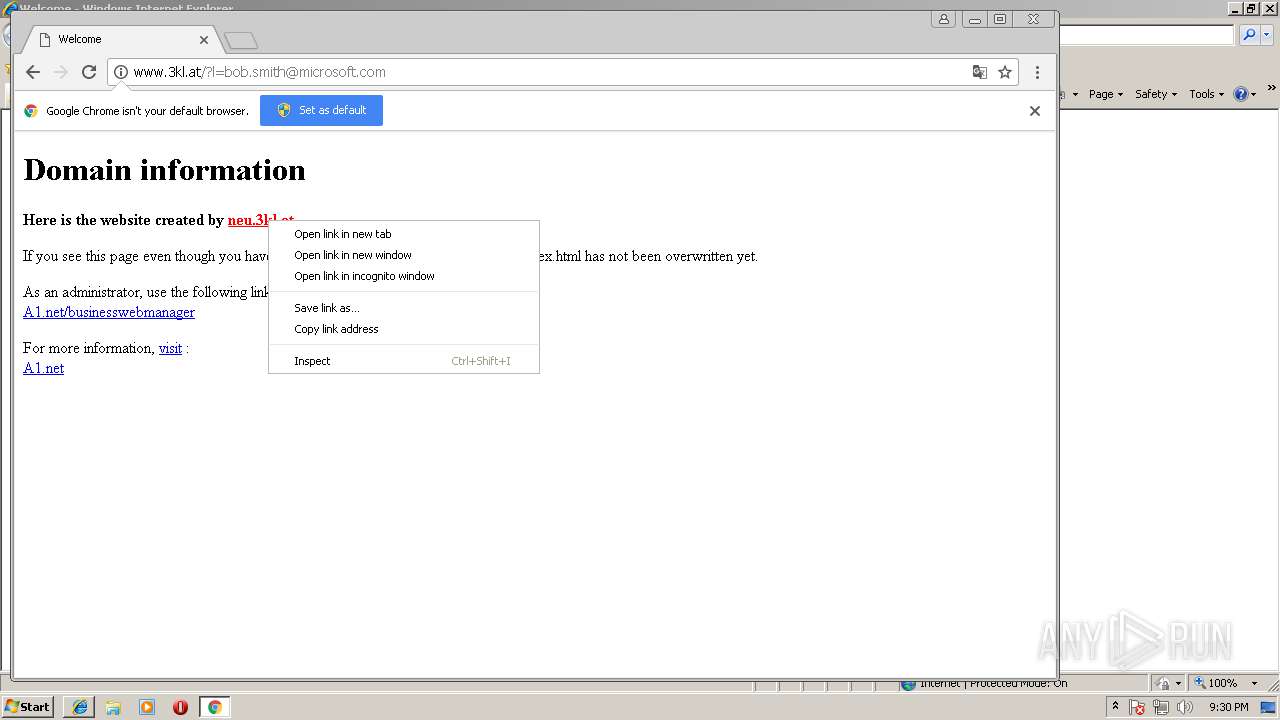Follow the visit link
Image resolution: width=1280 pixels, height=720 pixels.
[x=170, y=348]
